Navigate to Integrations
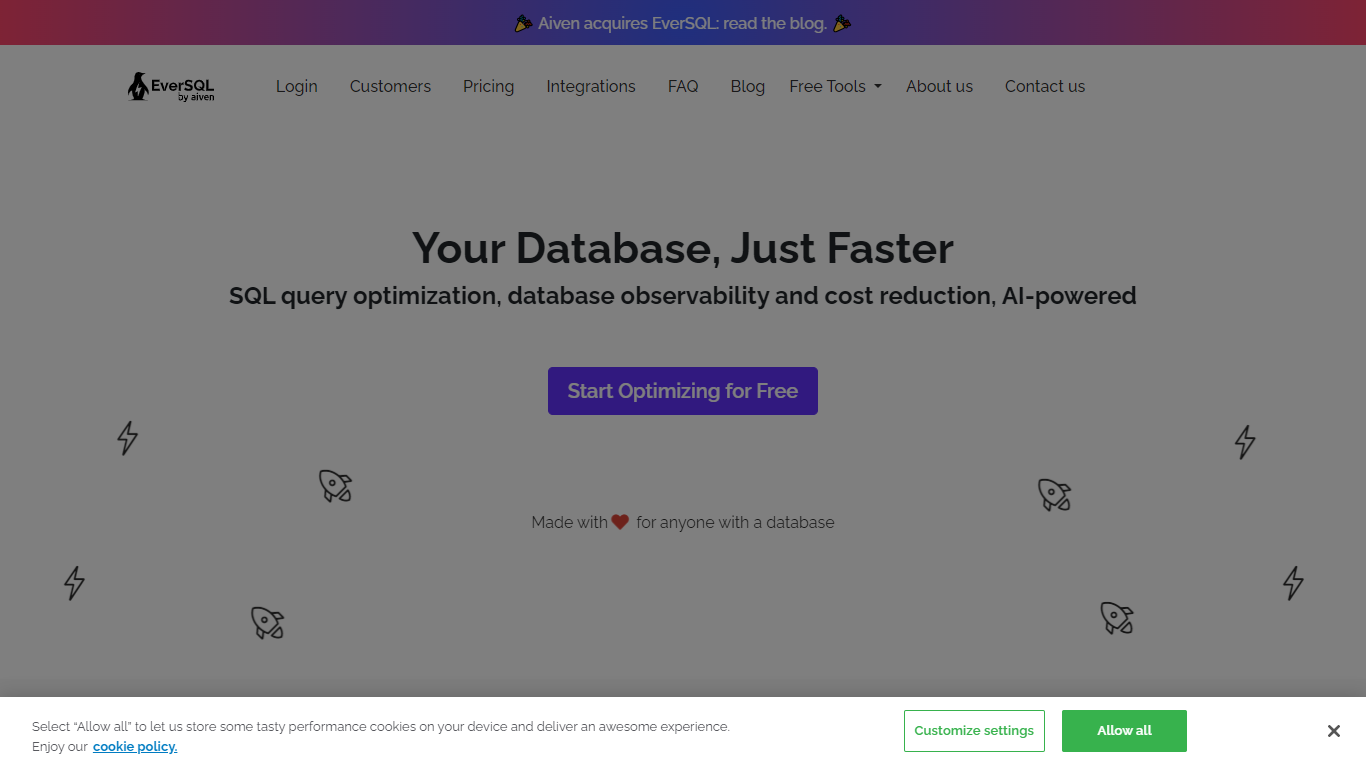Viewport: 1366px width, 768px height. click(x=591, y=86)
